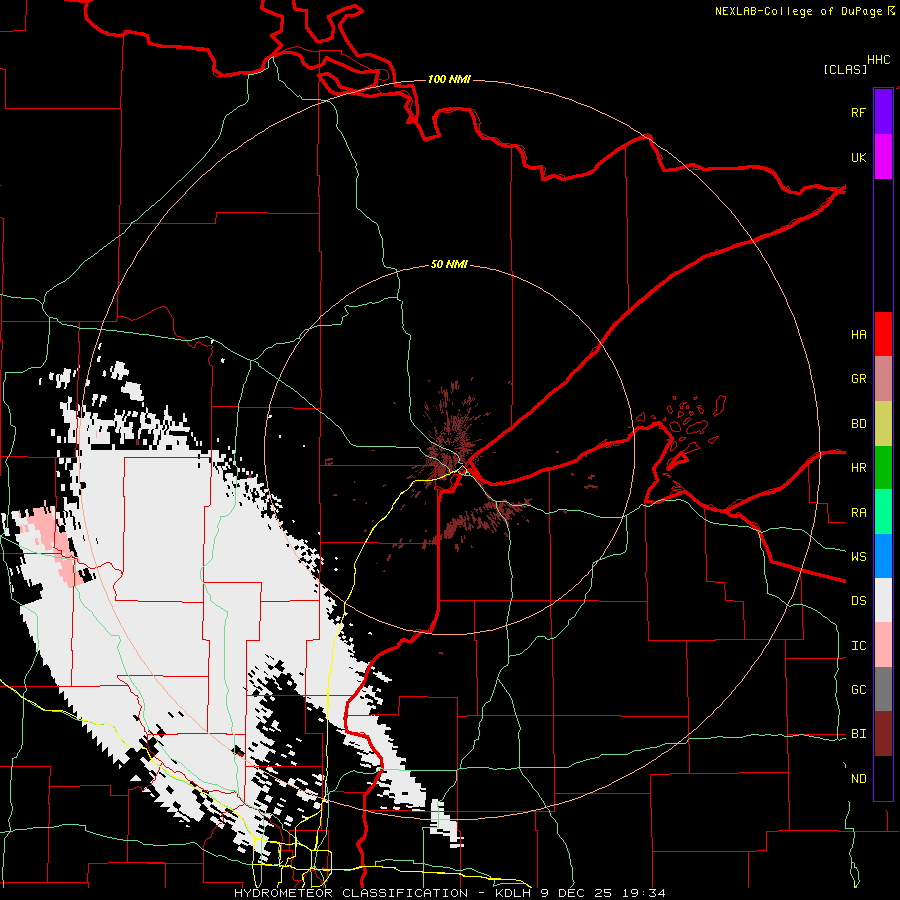Click the HHC product label

click(x=878, y=60)
